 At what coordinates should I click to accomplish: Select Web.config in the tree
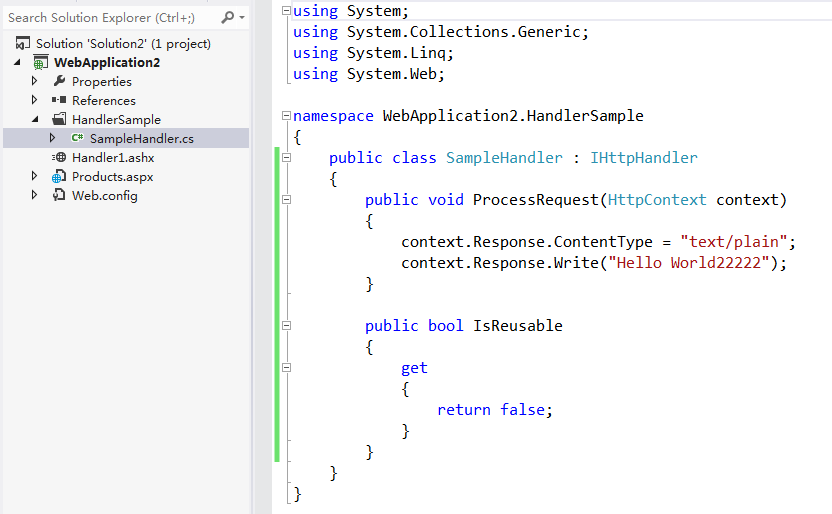coord(105,196)
